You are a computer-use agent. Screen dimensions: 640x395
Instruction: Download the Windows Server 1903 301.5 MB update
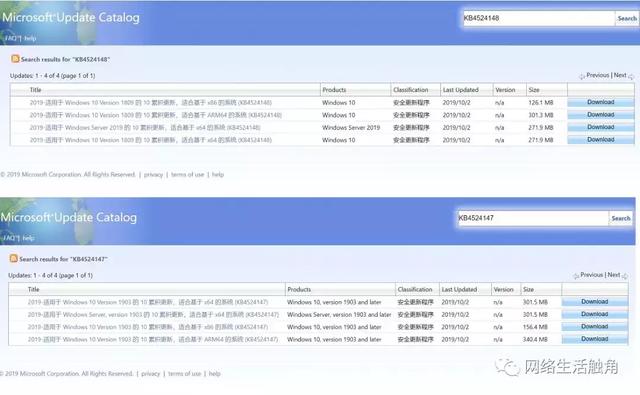(x=595, y=314)
